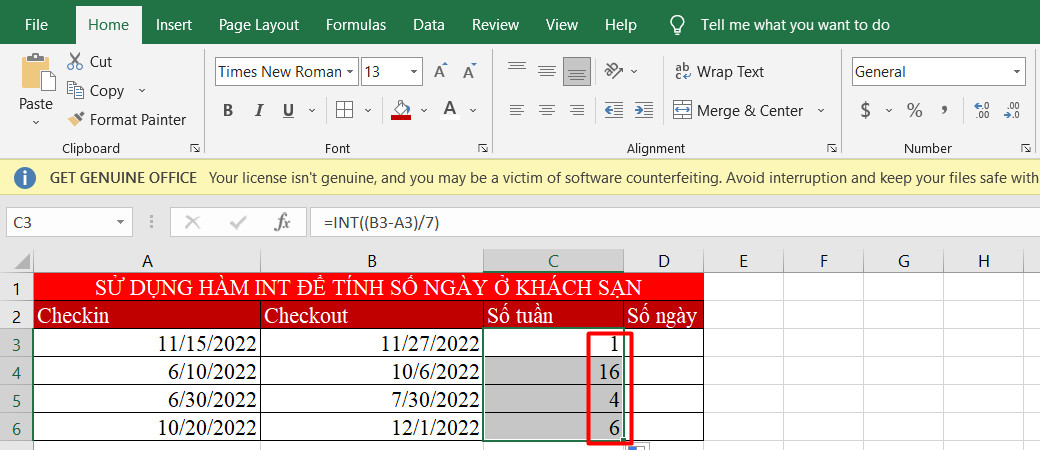Toggle Bottom Align vertical alignment
The width and height of the screenshot is (1040, 450).
click(576, 71)
